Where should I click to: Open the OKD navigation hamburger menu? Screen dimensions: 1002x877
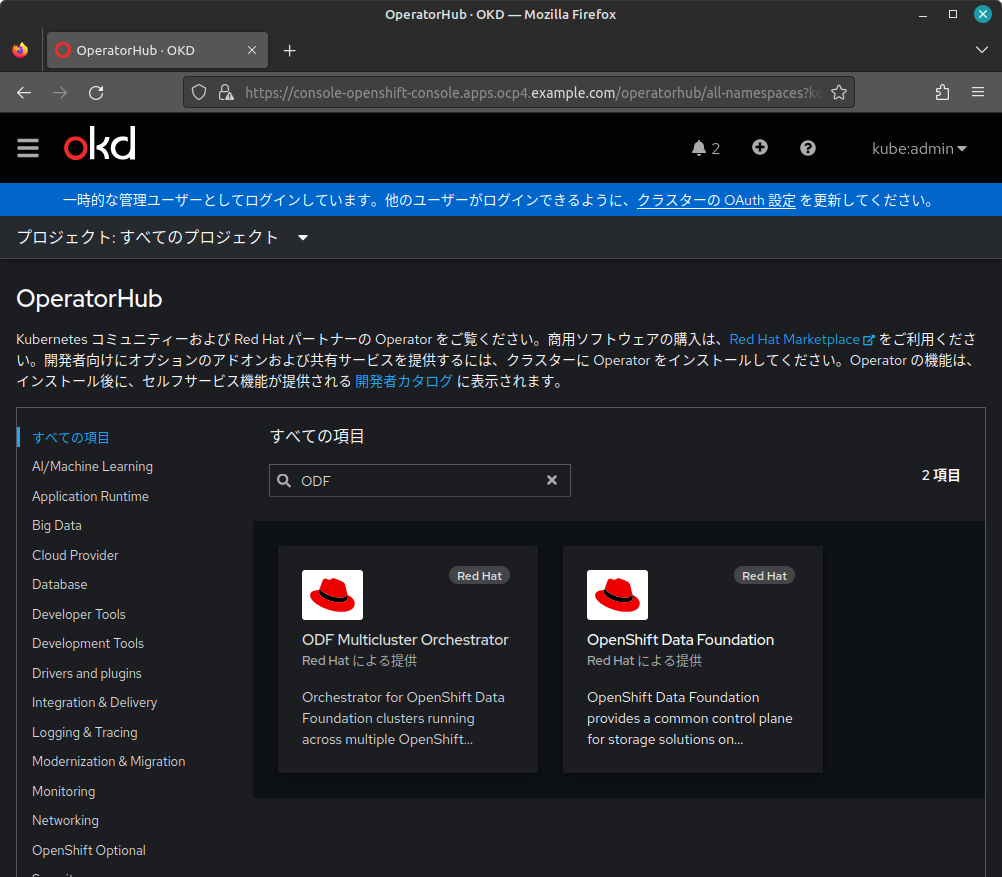click(x=28, y=148)
